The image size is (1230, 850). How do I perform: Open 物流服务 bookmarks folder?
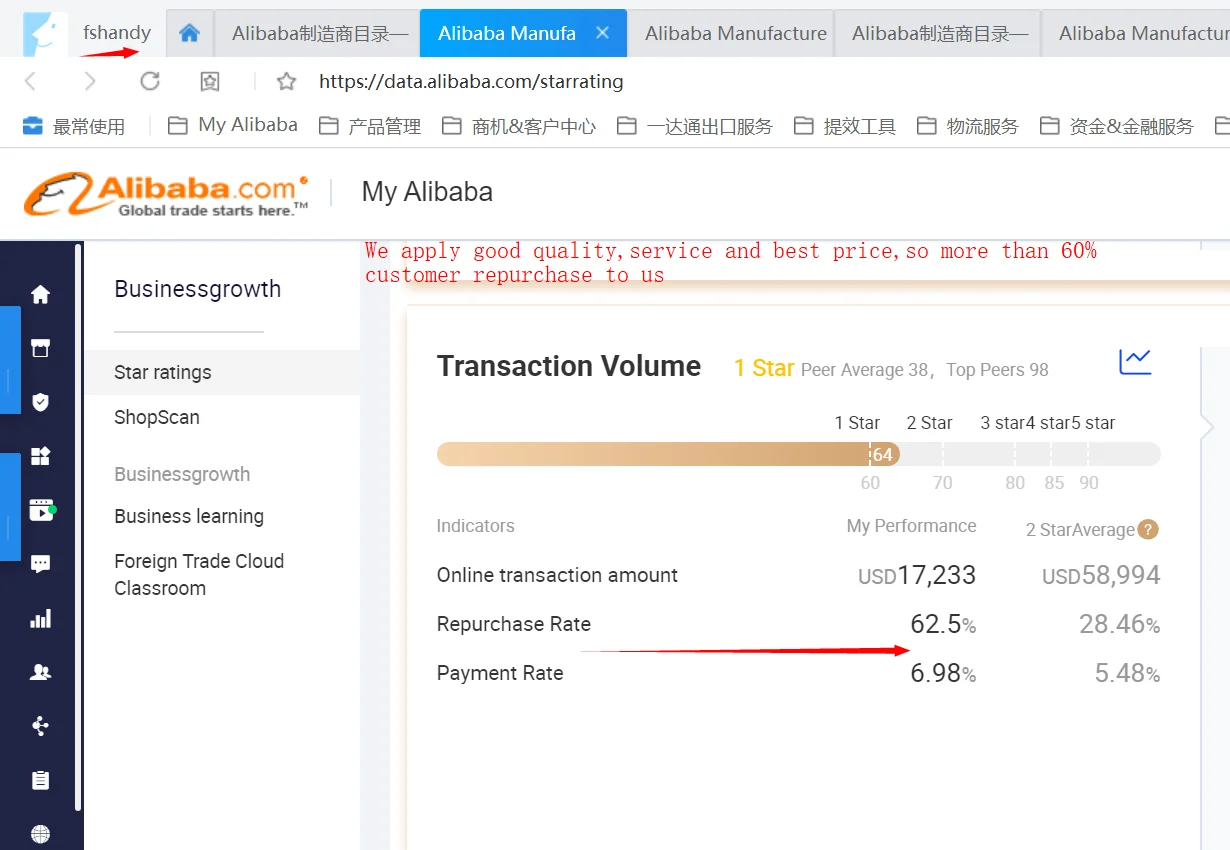[x=968, y=126]
